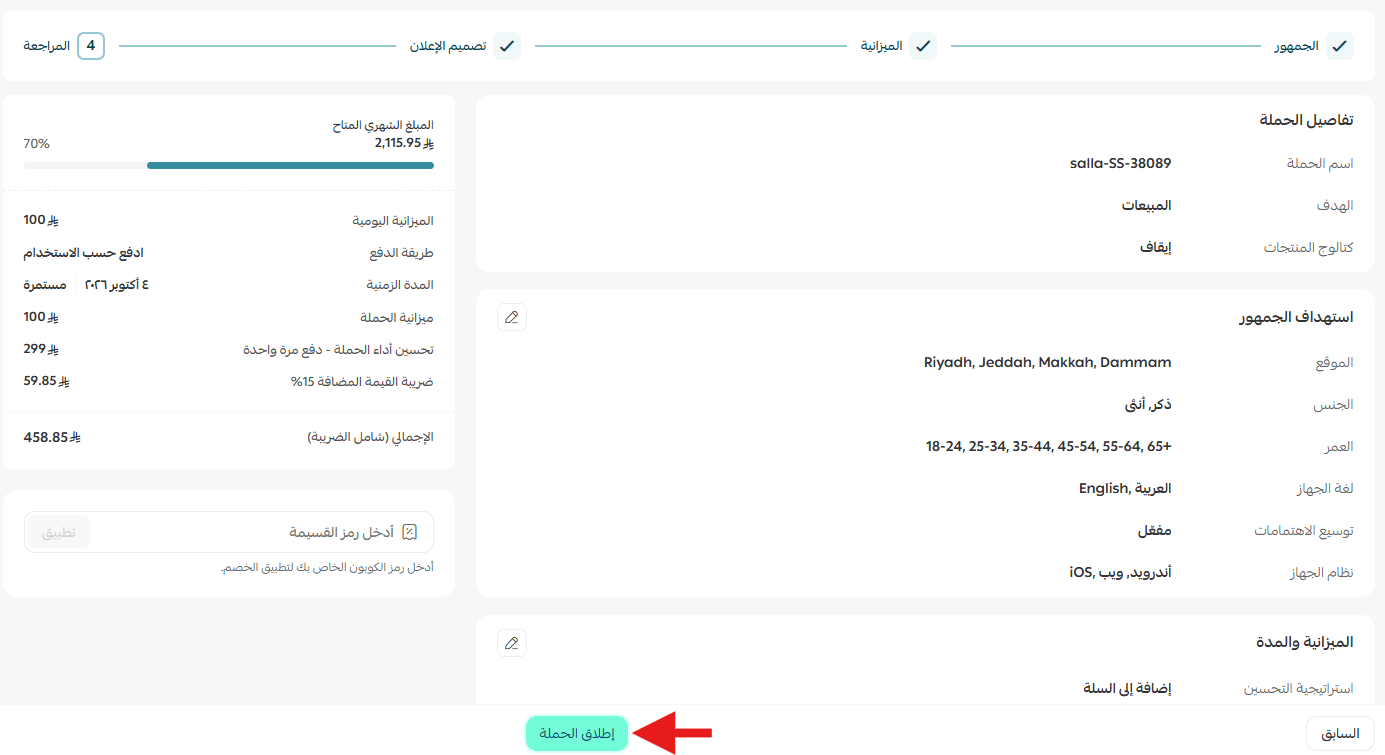Click the إطلاق الحملة launch campaign button

point(577,733)
